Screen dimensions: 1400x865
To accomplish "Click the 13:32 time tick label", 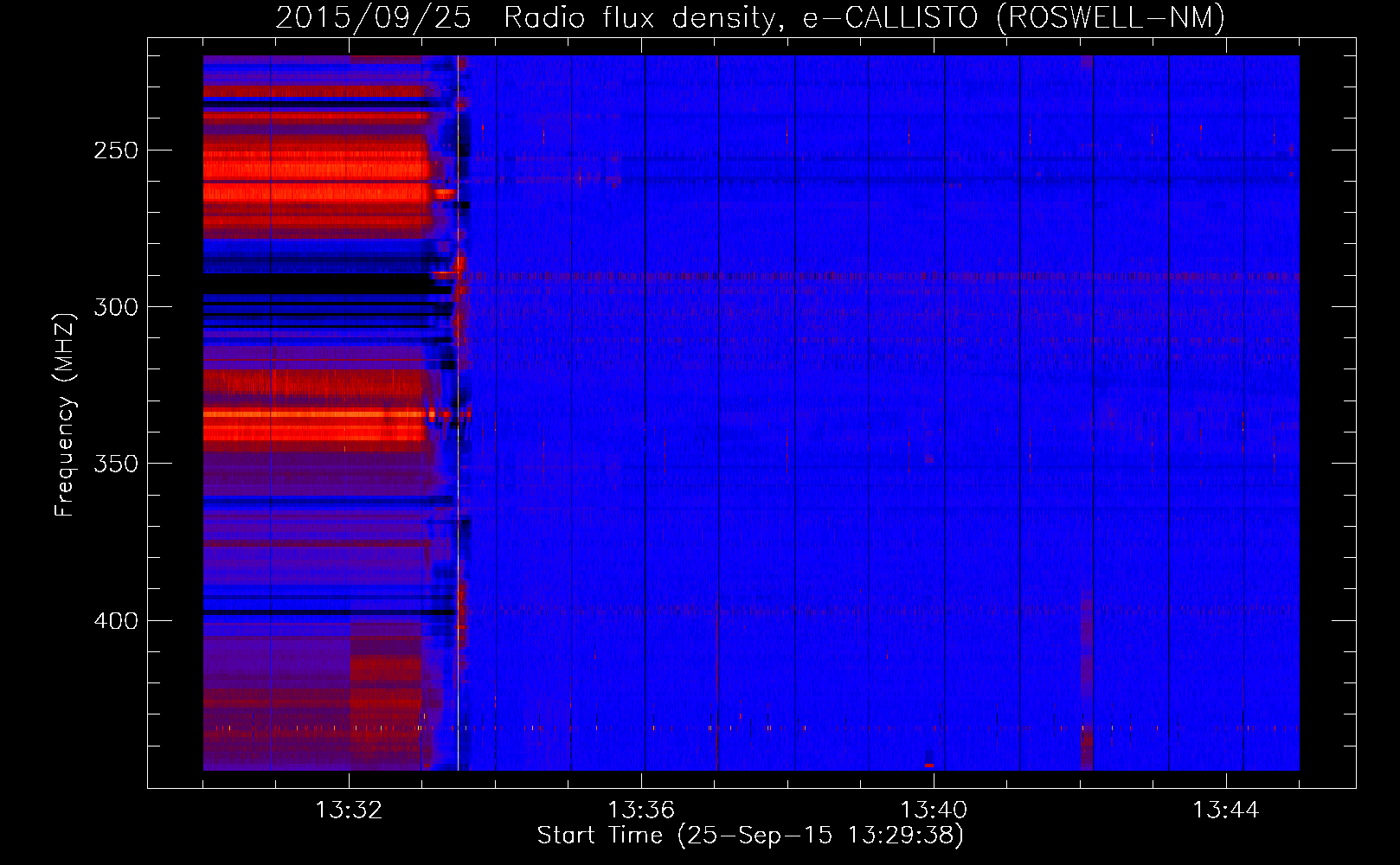I will point(349,810).
